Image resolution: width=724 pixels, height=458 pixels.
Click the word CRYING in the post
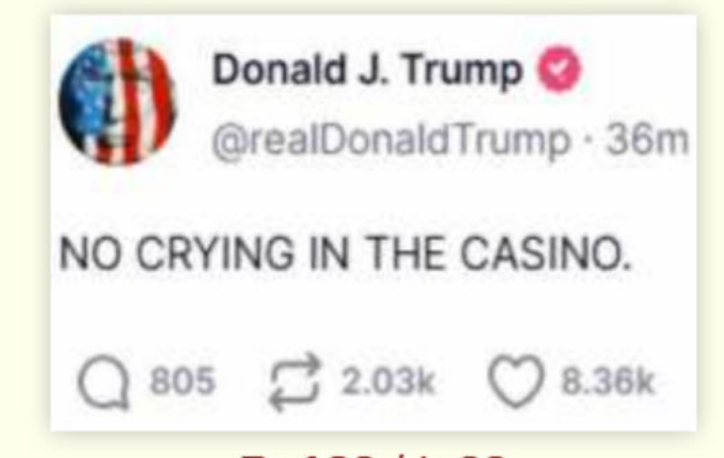[x=215, y=253]
